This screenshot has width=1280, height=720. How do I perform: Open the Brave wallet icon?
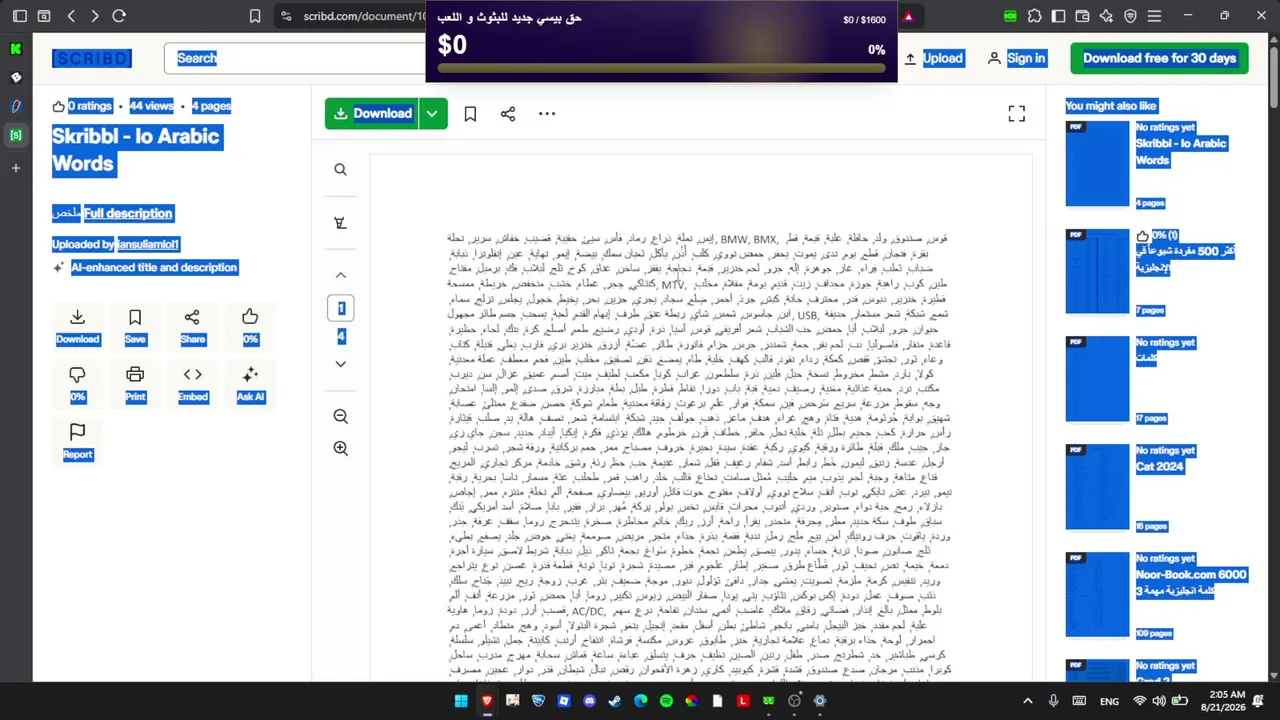[1083, 16]
